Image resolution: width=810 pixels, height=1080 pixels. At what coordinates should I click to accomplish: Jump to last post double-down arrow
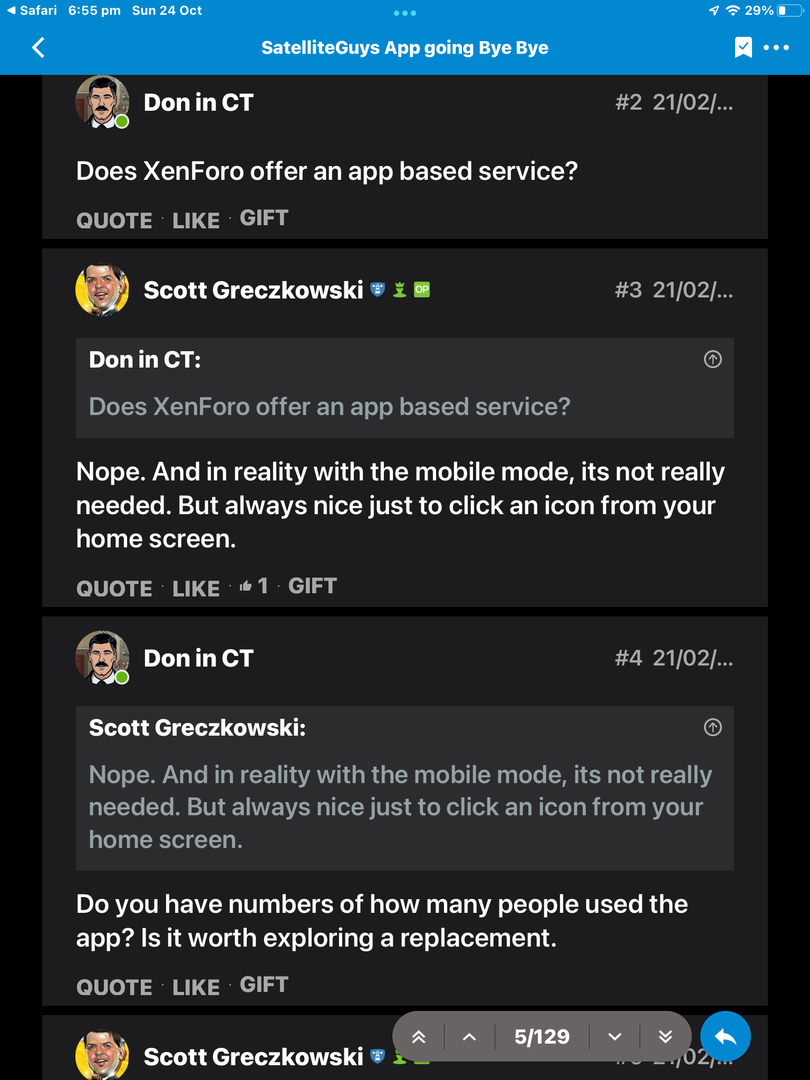point(665,1037)
